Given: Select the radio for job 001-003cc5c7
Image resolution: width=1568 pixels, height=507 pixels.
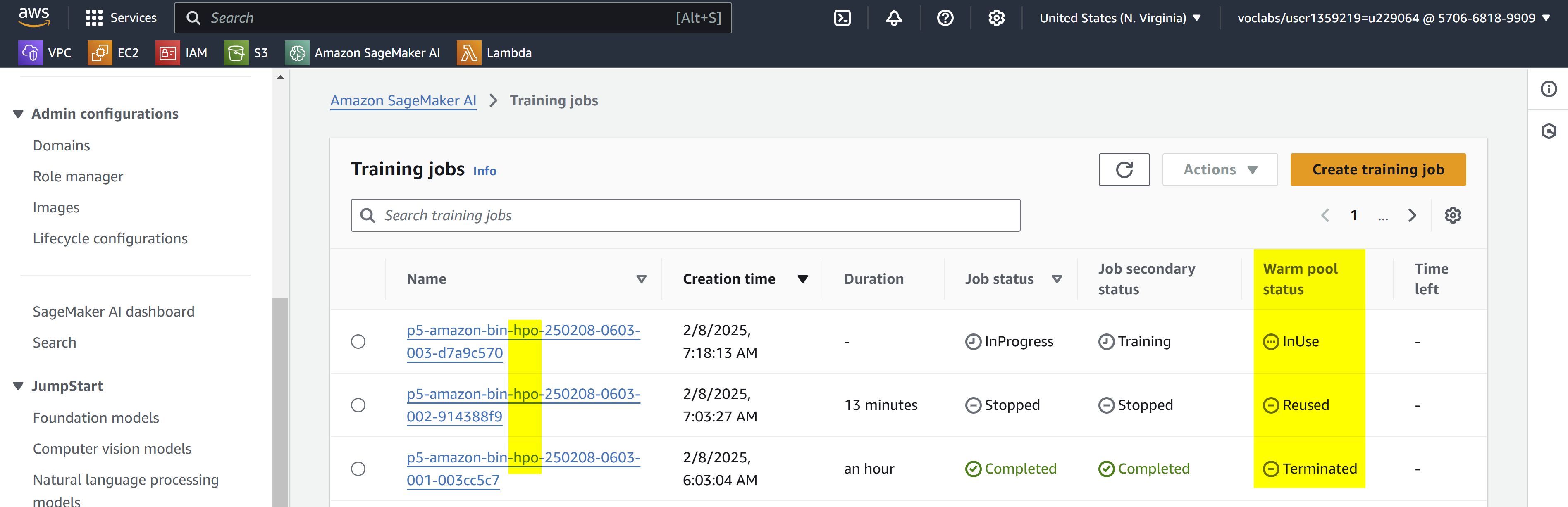Looking at the screenshot, I should click(358, 469).
